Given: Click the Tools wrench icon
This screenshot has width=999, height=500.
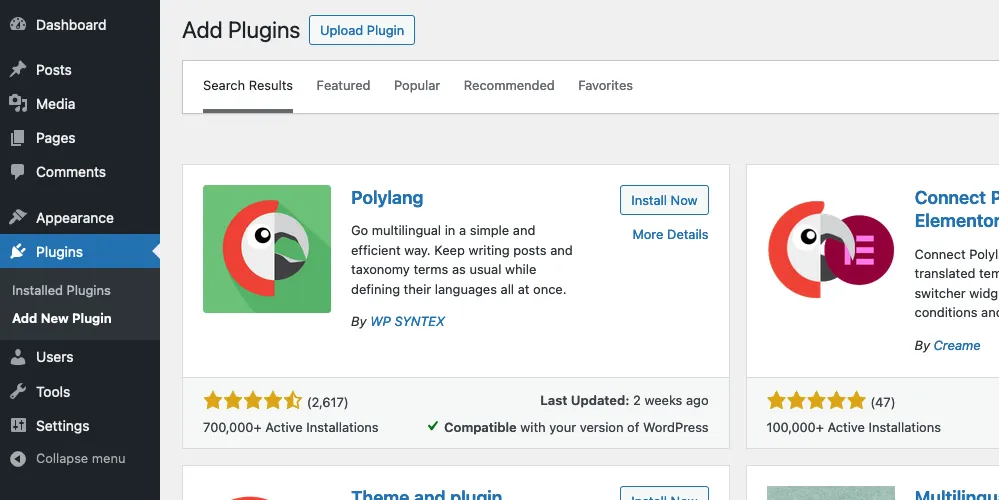Looking at the screenshot, I should [18, 391].
